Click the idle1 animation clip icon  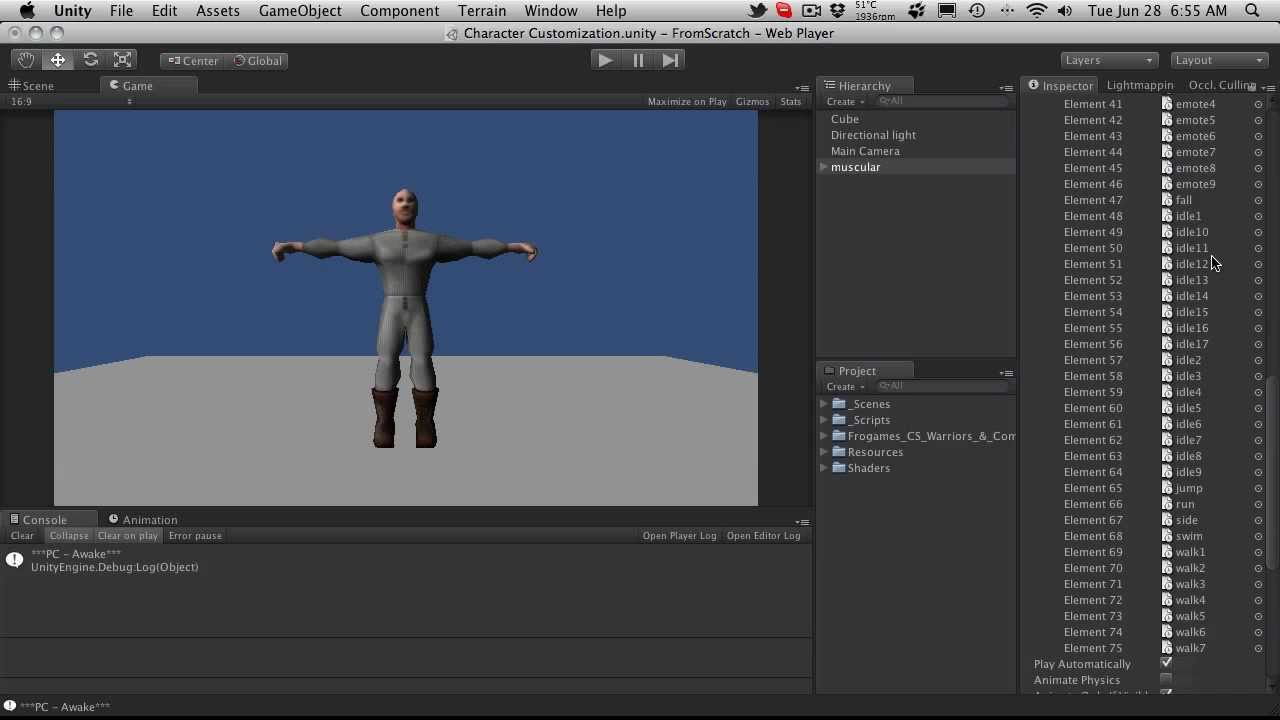[x=1166, y=216]
